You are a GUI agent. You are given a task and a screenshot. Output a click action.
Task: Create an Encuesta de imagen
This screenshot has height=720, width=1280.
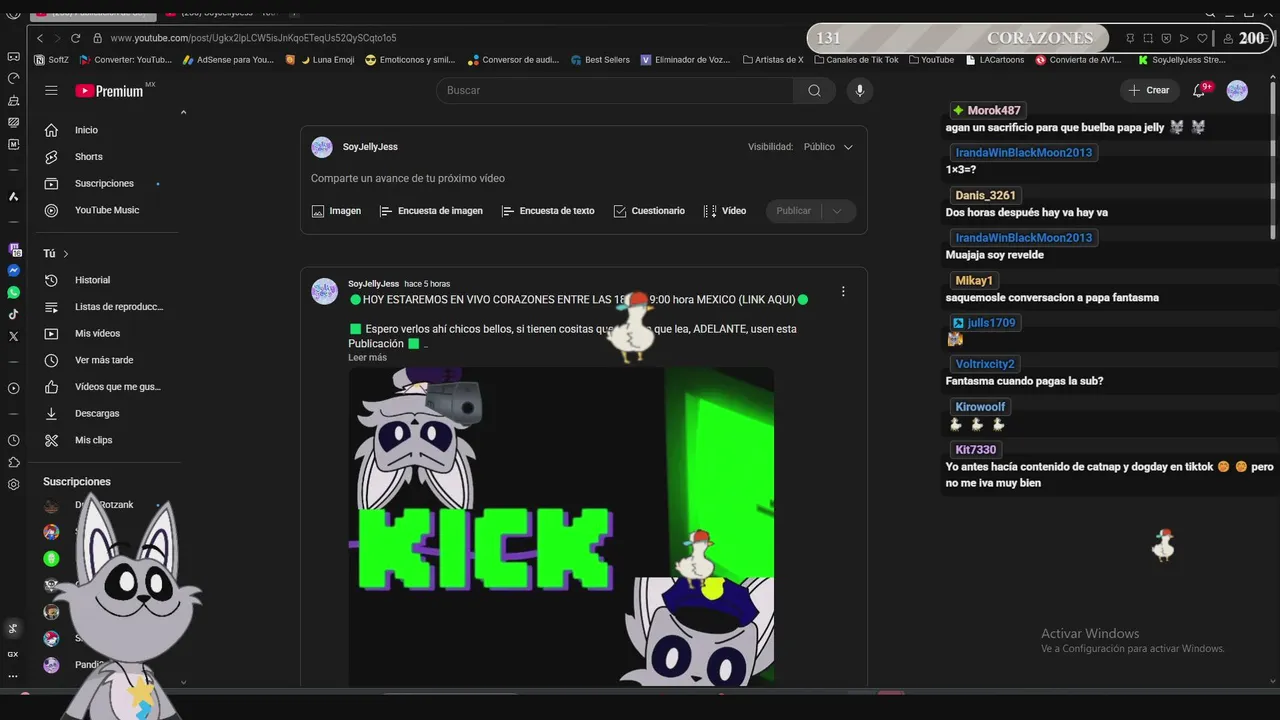pyautogui.click(x=431, y=211)
